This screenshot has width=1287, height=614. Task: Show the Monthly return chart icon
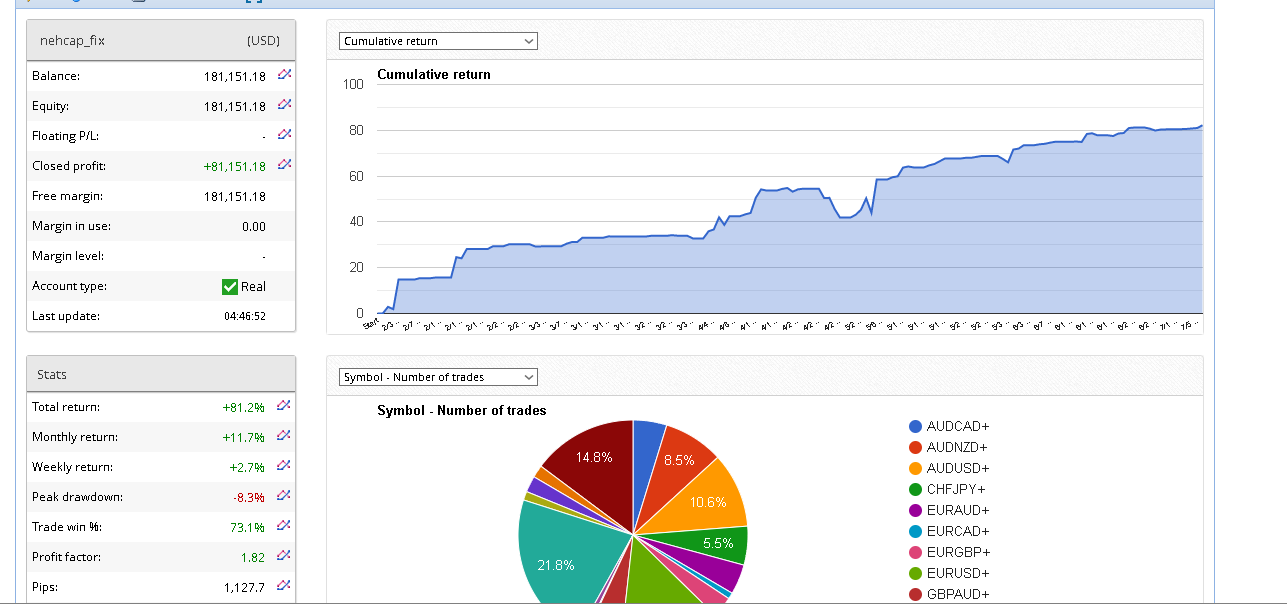click(285, 436)
